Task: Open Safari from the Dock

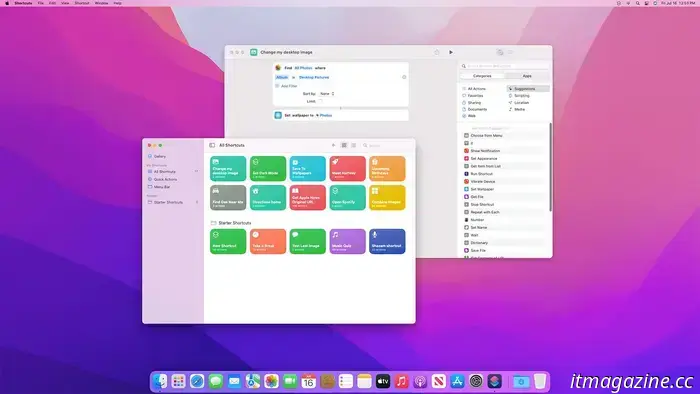Action: [x=197, y=382]
